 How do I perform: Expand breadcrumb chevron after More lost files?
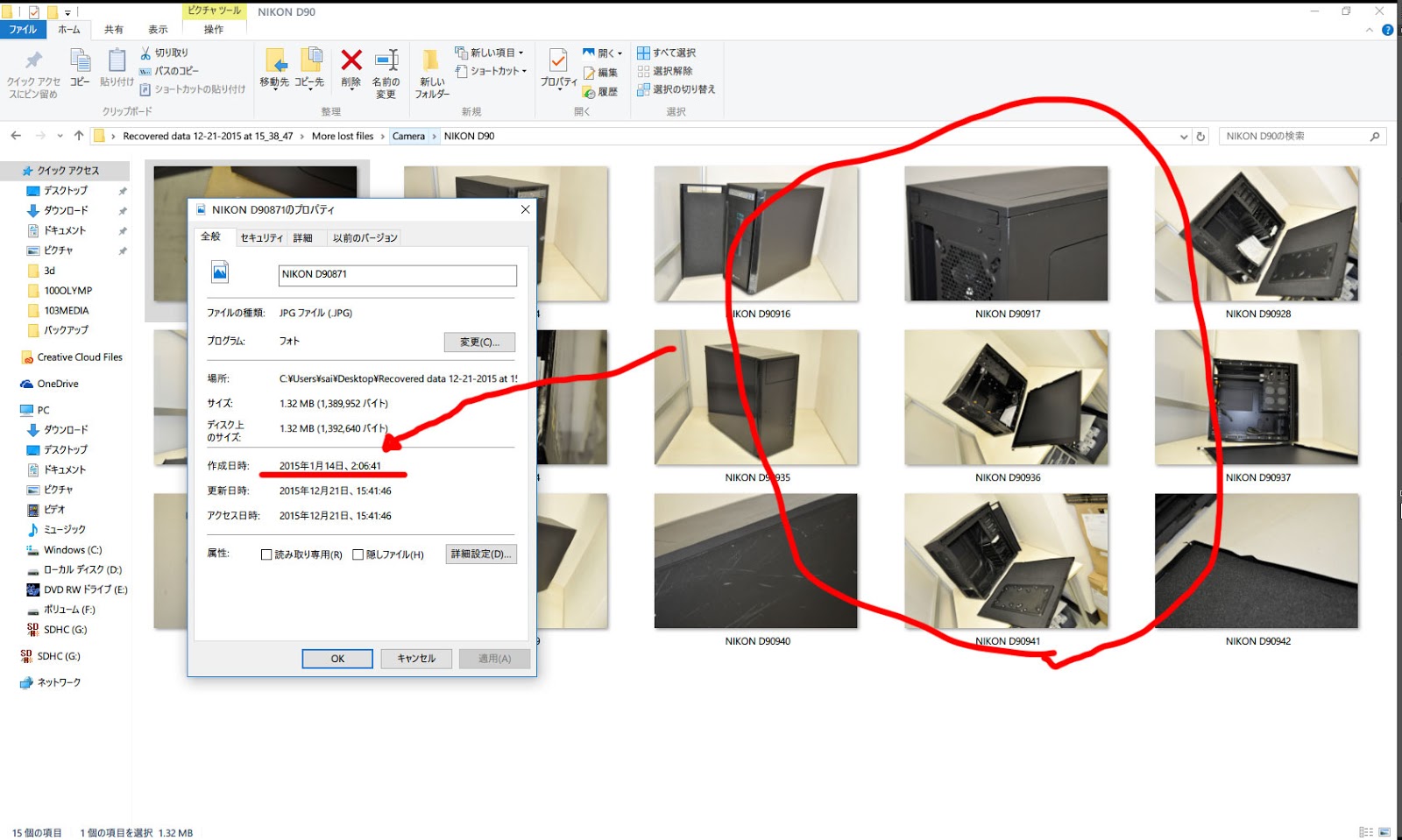[383, 137]
